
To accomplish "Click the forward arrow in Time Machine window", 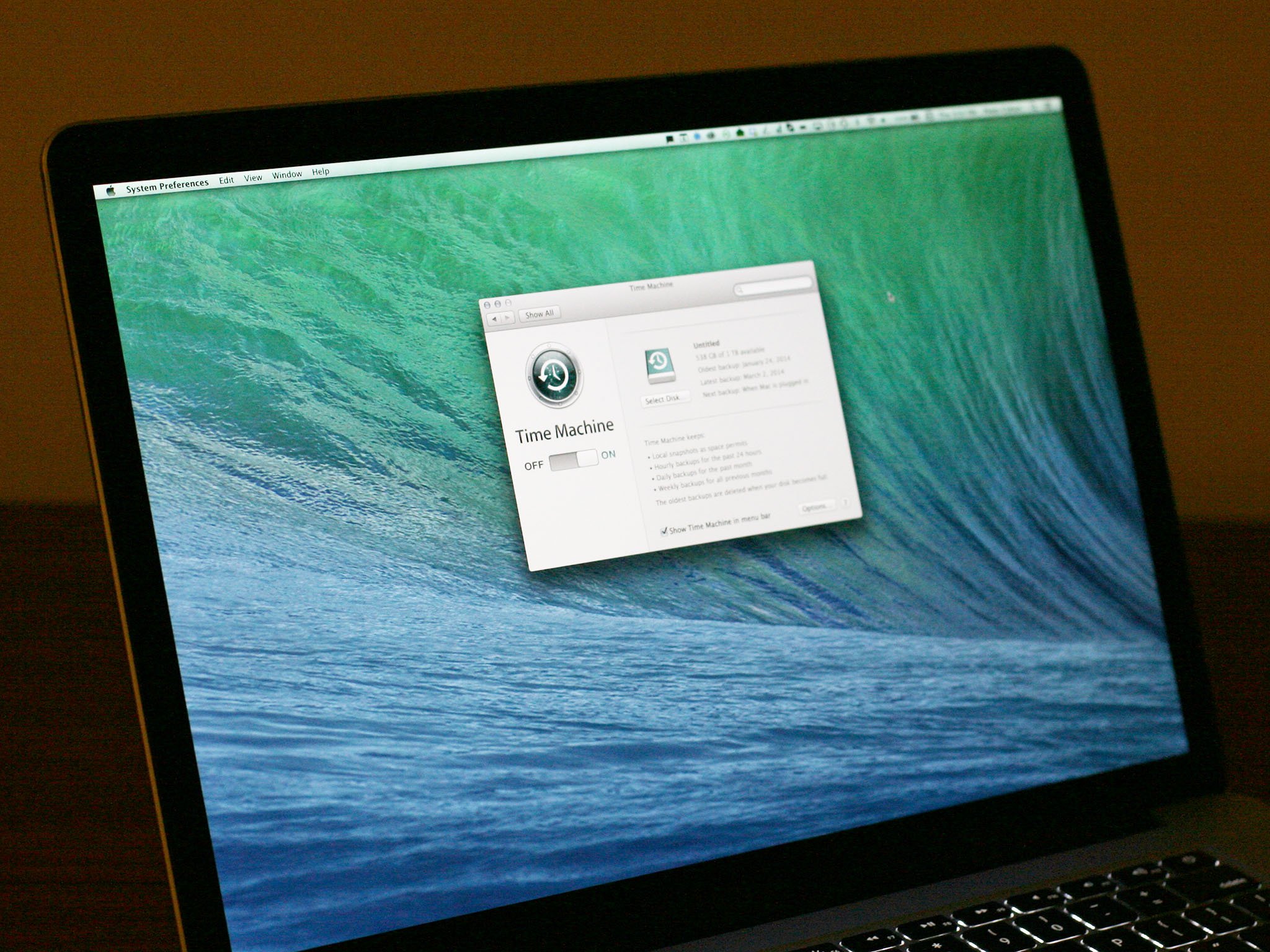I will 508,317.
